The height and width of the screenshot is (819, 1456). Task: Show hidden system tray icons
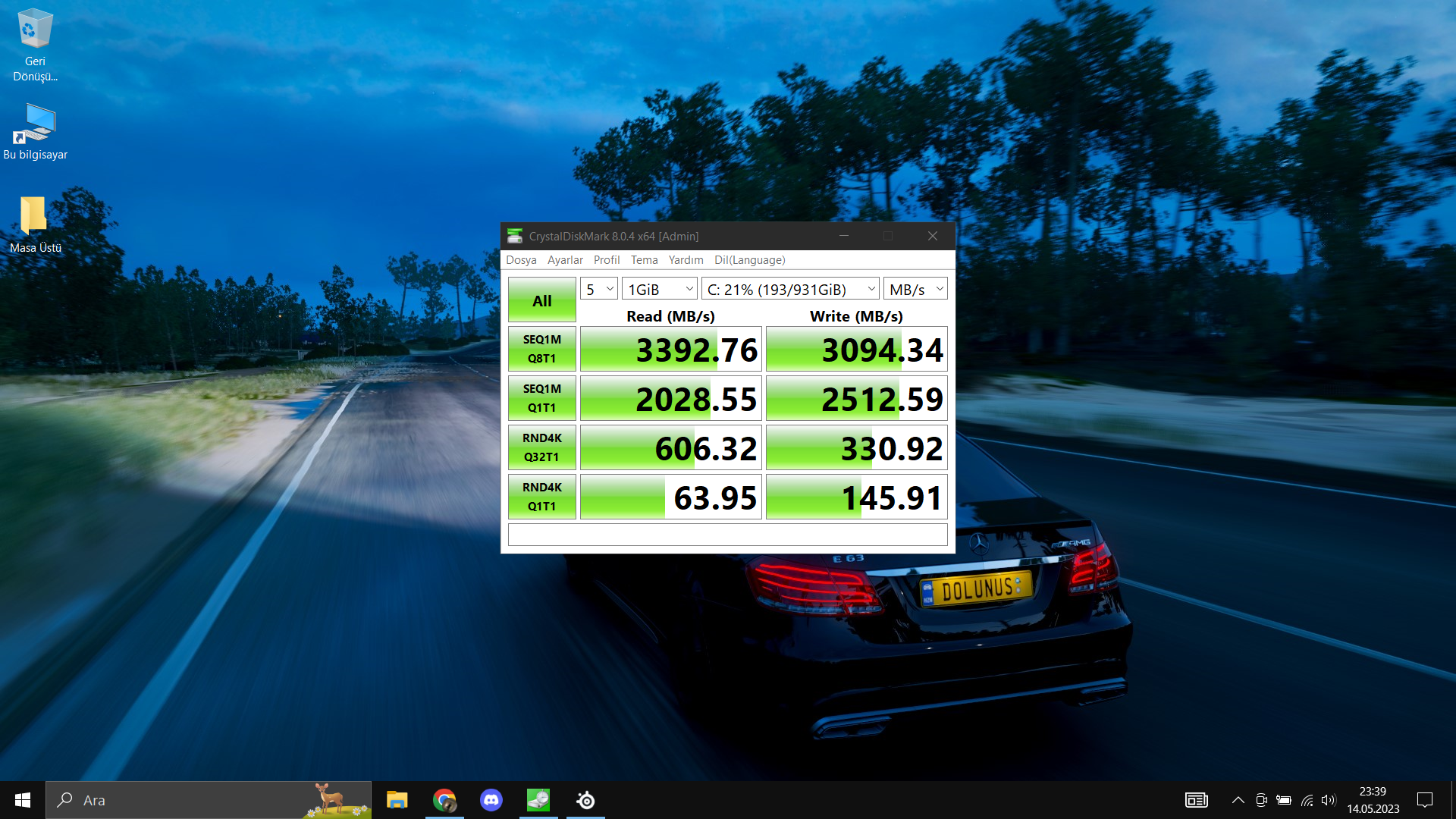click(x=1238, y=800)
